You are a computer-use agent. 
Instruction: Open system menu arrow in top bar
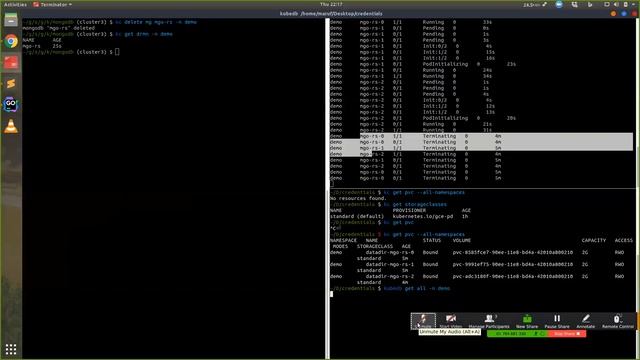(634, 4)
